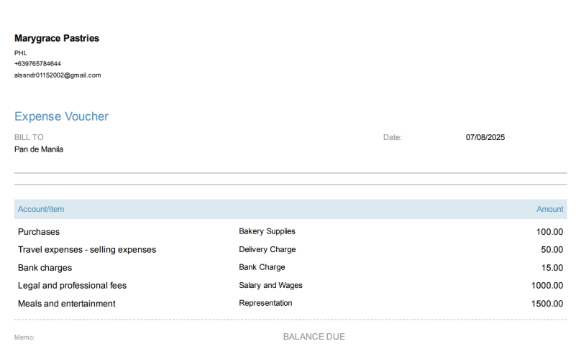Click the 50.00 amount
The image size is (581, 360).
pos(552,250)
